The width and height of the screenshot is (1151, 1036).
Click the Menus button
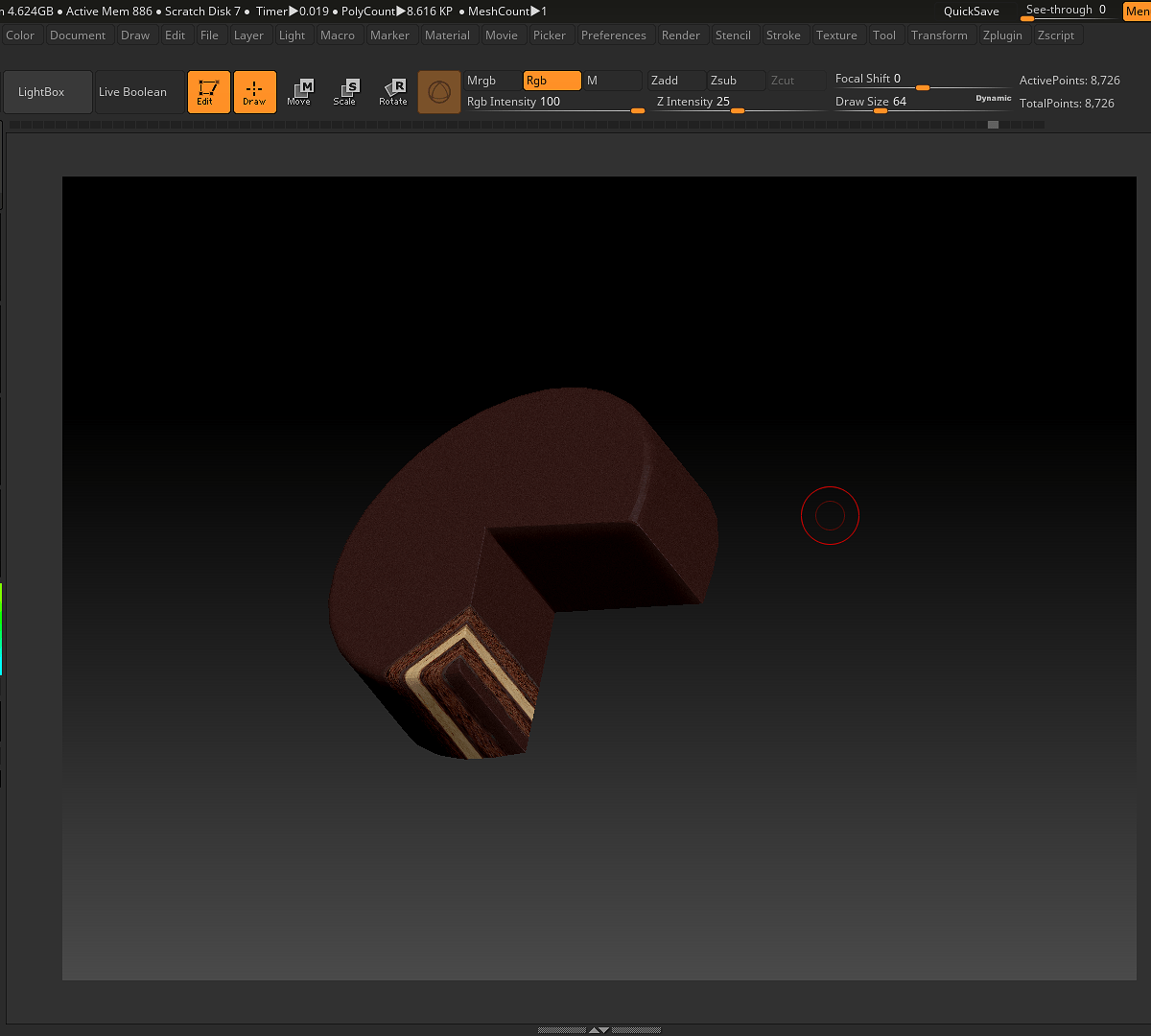click(x=1137, y=12)
